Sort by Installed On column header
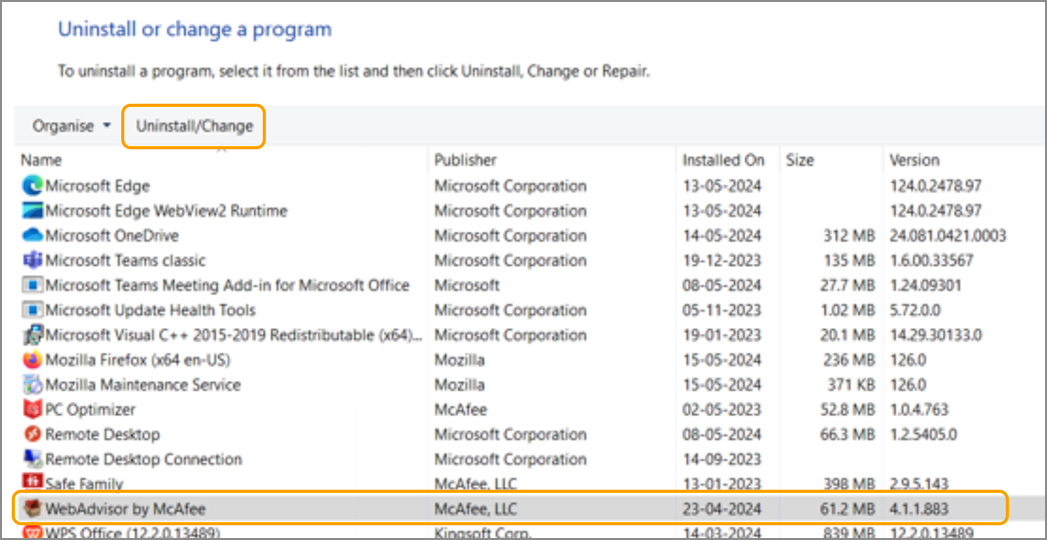Image resolution: width=1047 pixels, height=540 pixels. (723, 160)
